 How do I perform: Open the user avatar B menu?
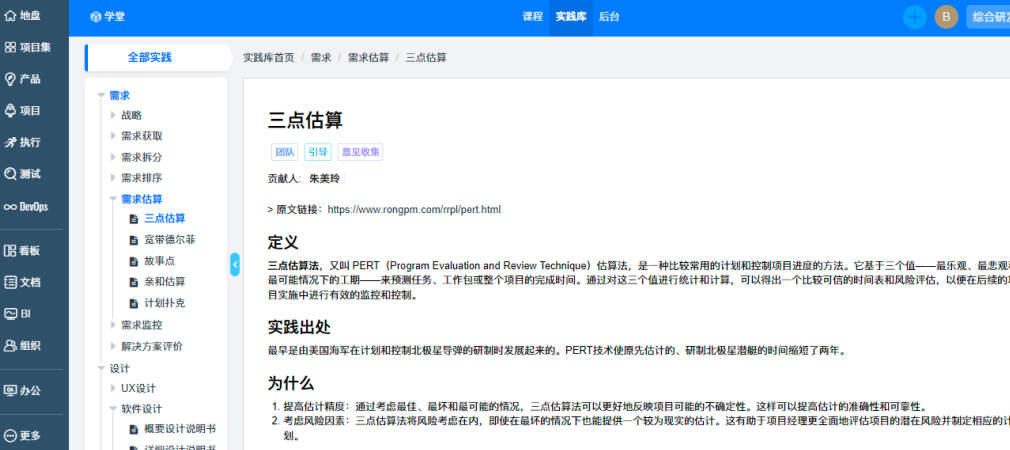pyautogui.click(x=945, y=17)
